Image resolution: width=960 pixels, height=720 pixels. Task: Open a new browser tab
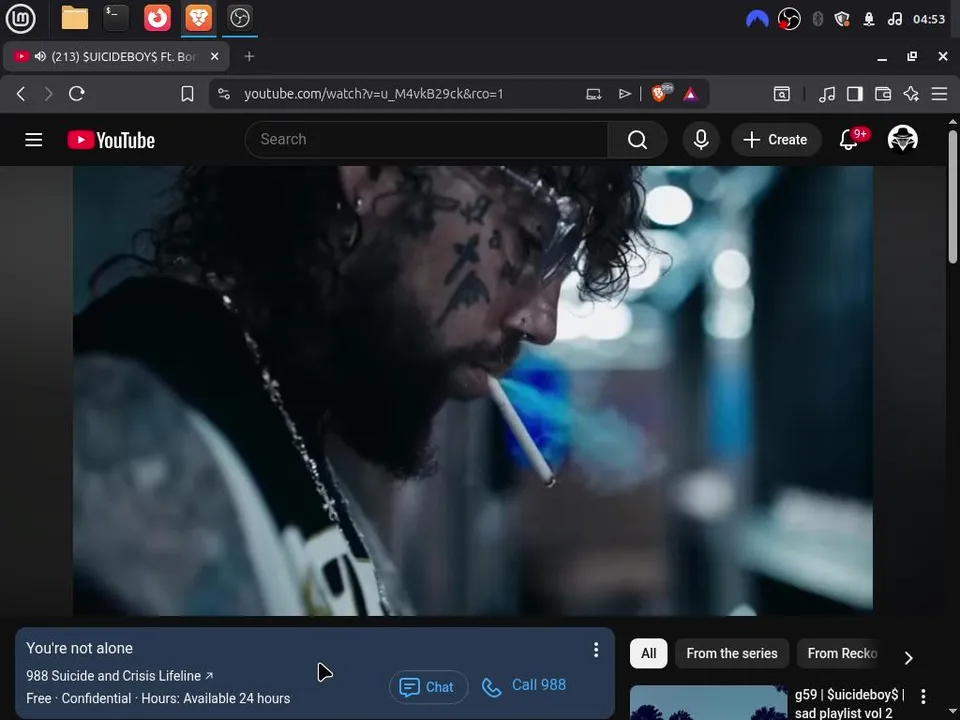click(x=249, y=56)
